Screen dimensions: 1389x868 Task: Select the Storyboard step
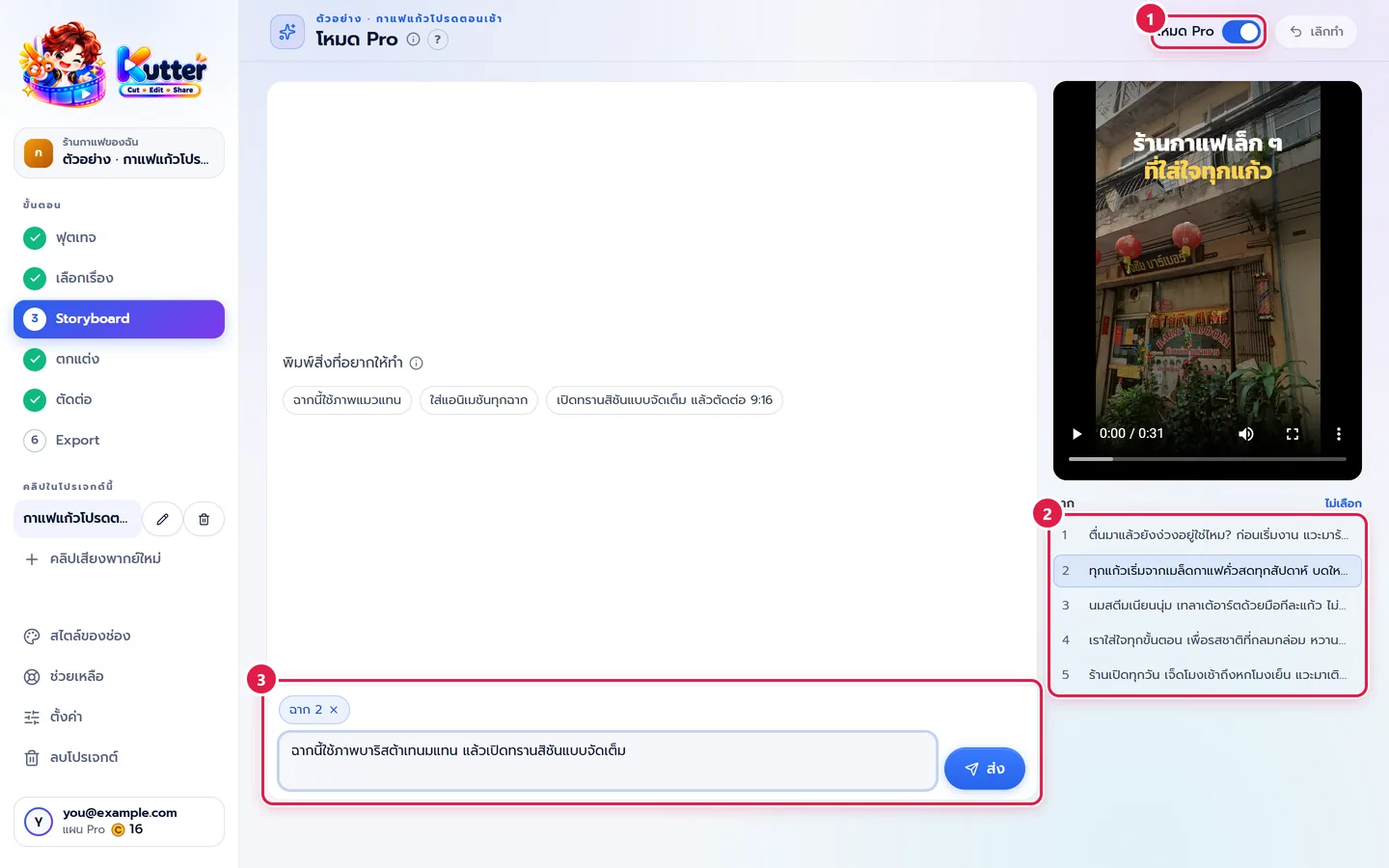coord(119,318)
